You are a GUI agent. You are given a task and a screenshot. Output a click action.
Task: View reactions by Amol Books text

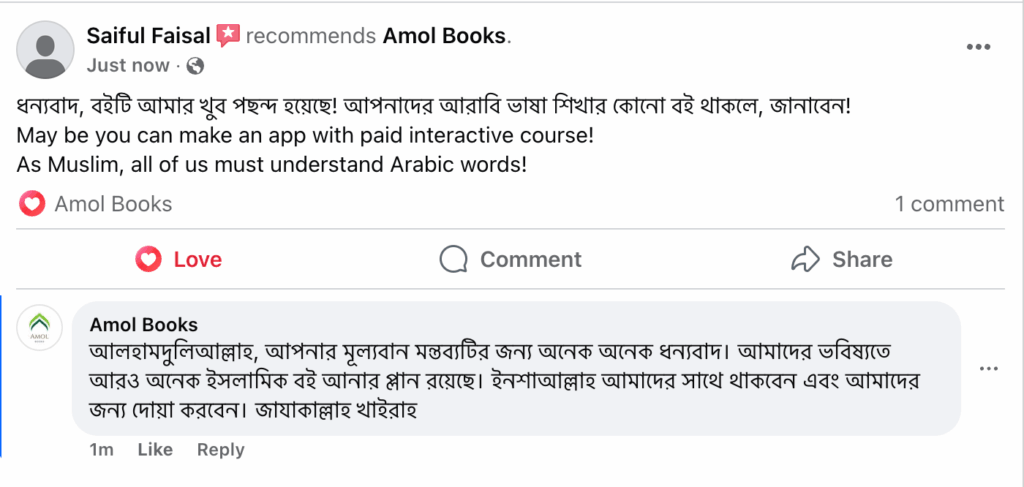point(113,204)
